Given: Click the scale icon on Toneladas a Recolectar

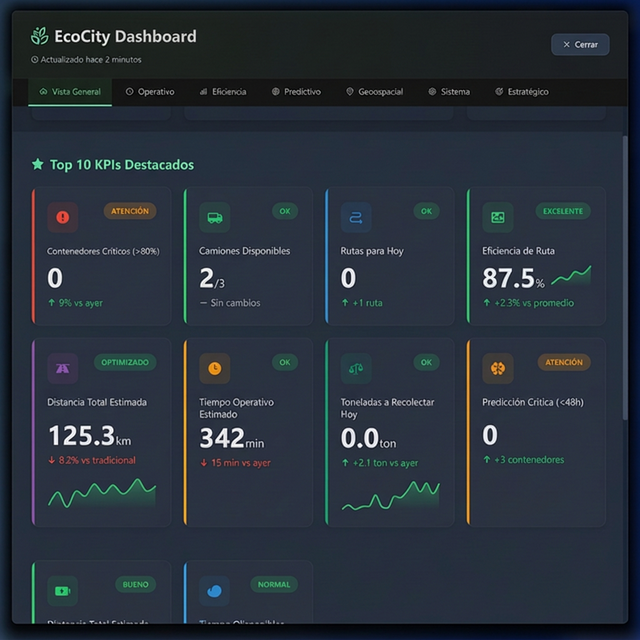Looking at the screenshot, I should tap(356, 368).
